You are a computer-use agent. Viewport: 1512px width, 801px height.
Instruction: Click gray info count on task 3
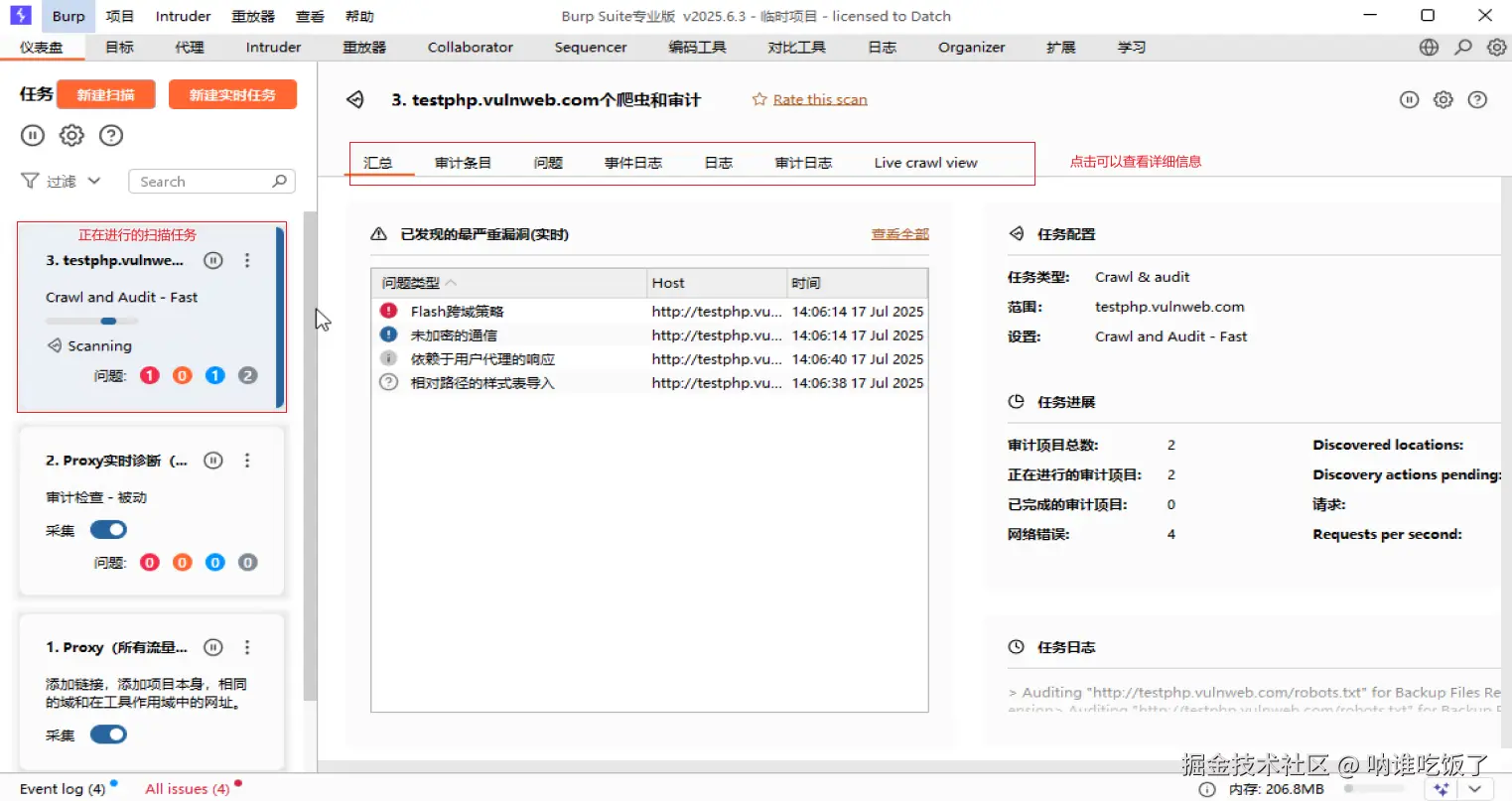coord(248,375)
